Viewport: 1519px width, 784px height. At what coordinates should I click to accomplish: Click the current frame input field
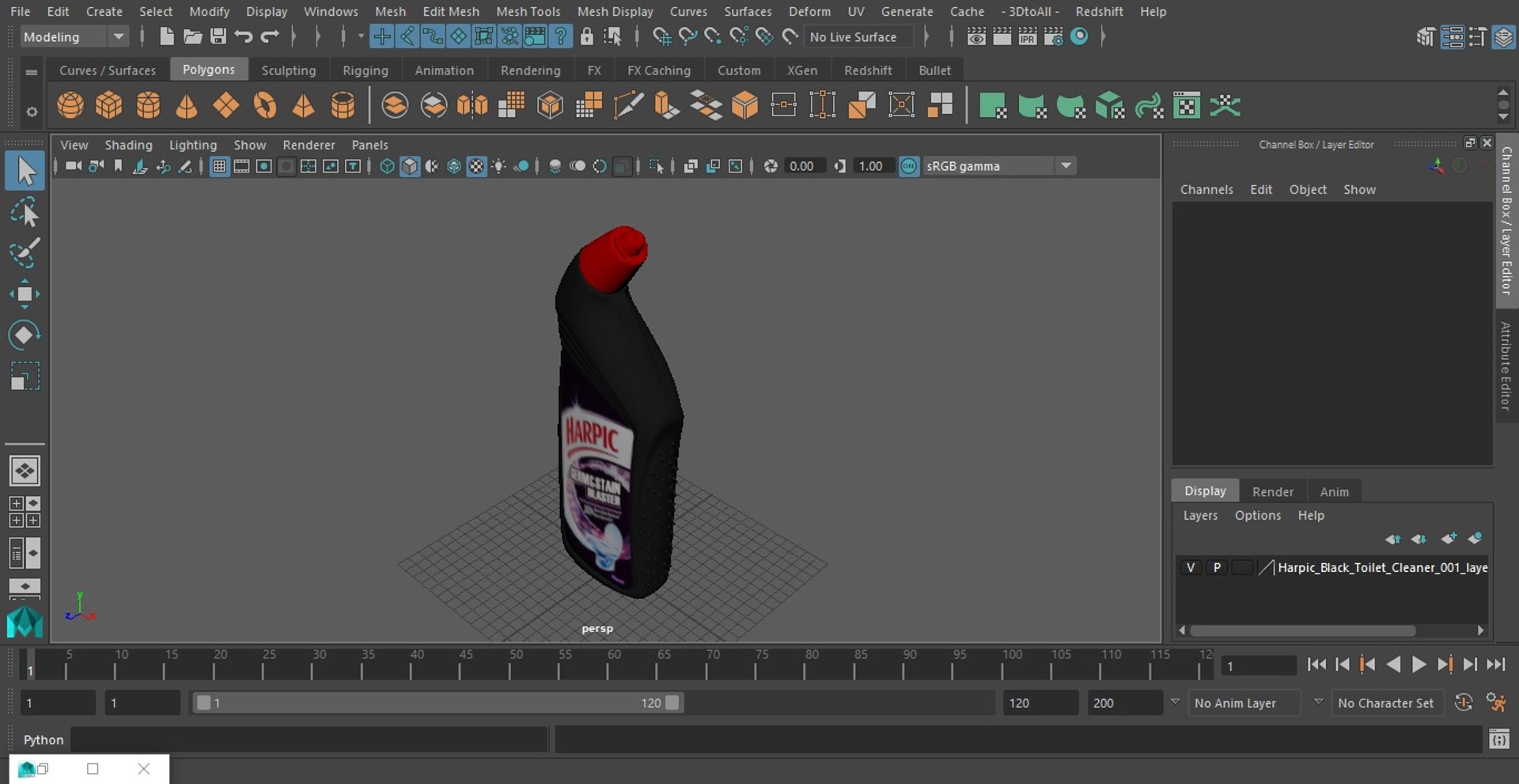coord(1258,665)
